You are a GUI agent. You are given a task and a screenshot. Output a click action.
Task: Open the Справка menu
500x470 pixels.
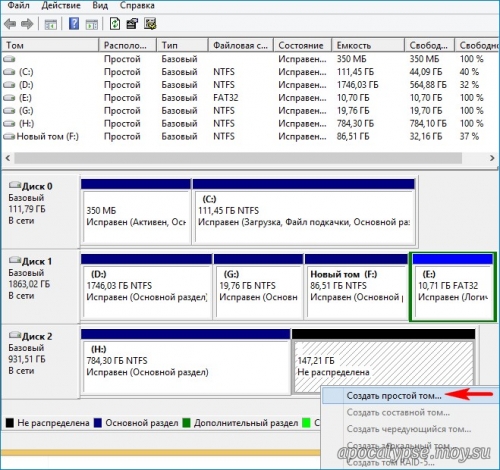137,6
